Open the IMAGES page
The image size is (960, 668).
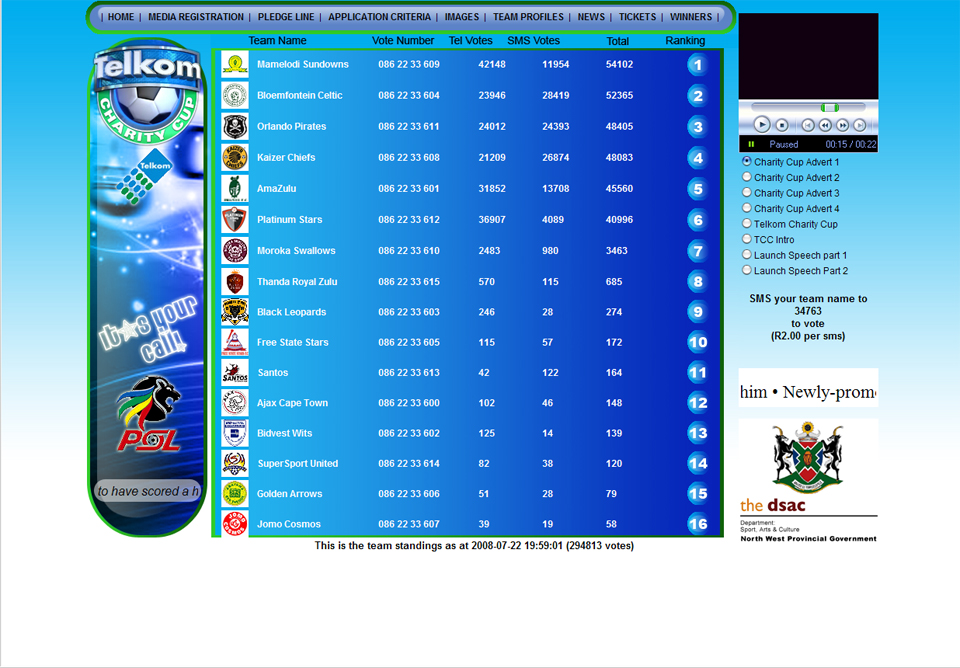pos(462,17)
